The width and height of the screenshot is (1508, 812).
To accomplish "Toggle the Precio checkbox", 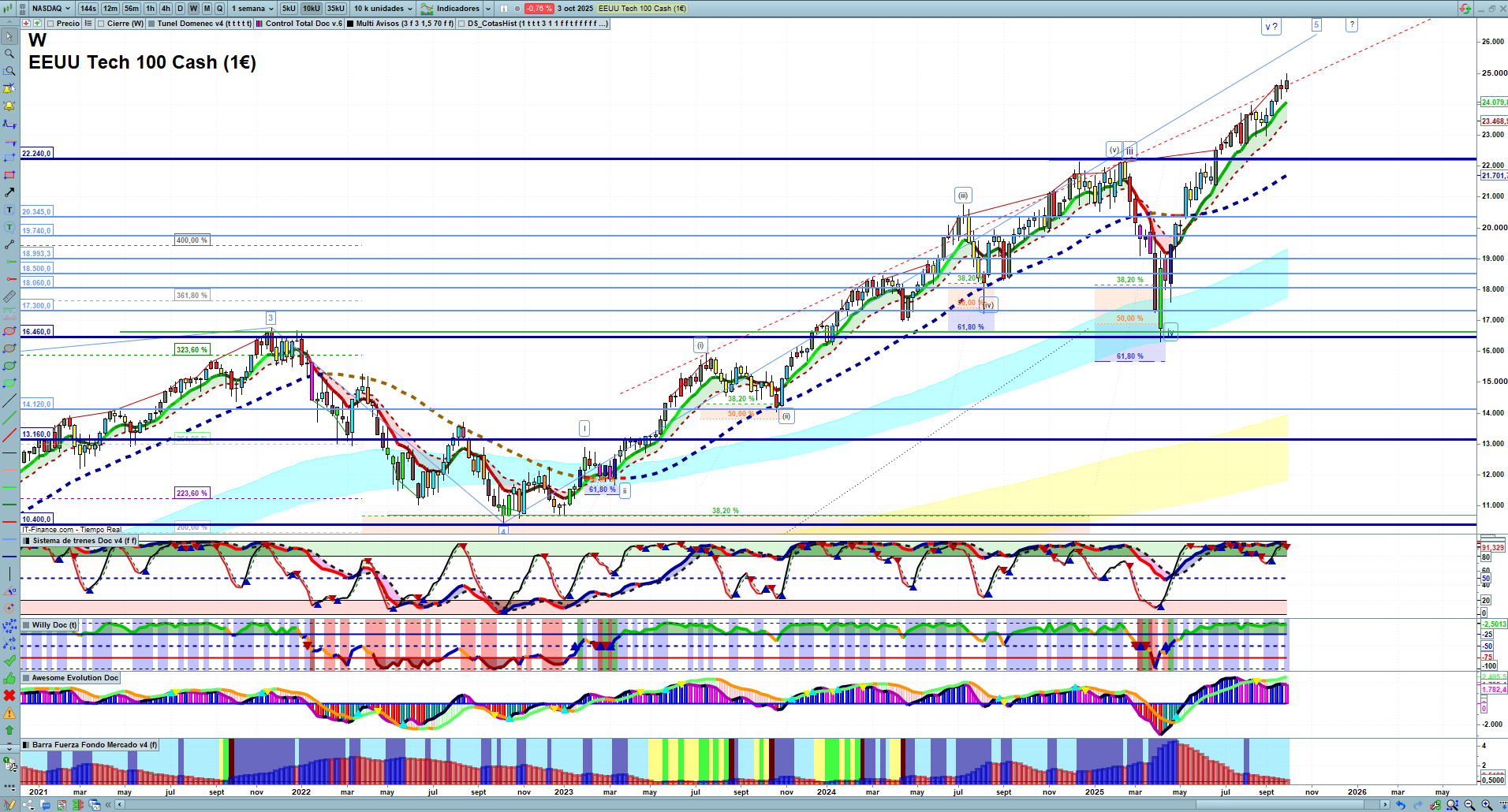I will tap(50, 24).
